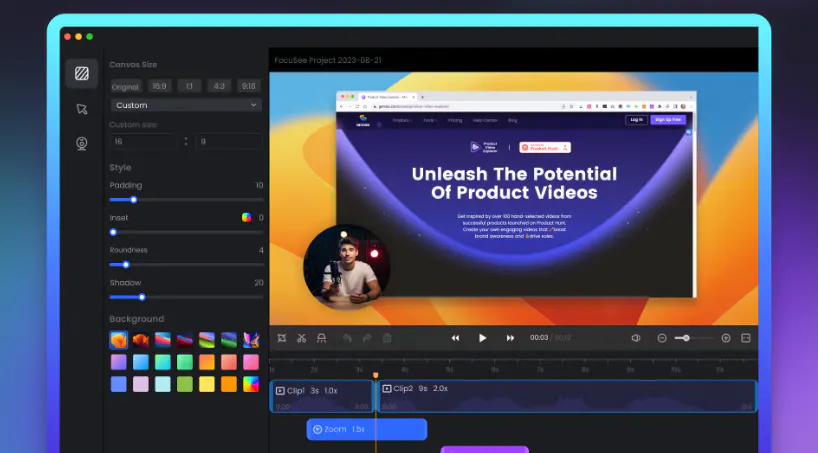
Task: Choose the orange gradient background swatch
Action: click(207, 362)
